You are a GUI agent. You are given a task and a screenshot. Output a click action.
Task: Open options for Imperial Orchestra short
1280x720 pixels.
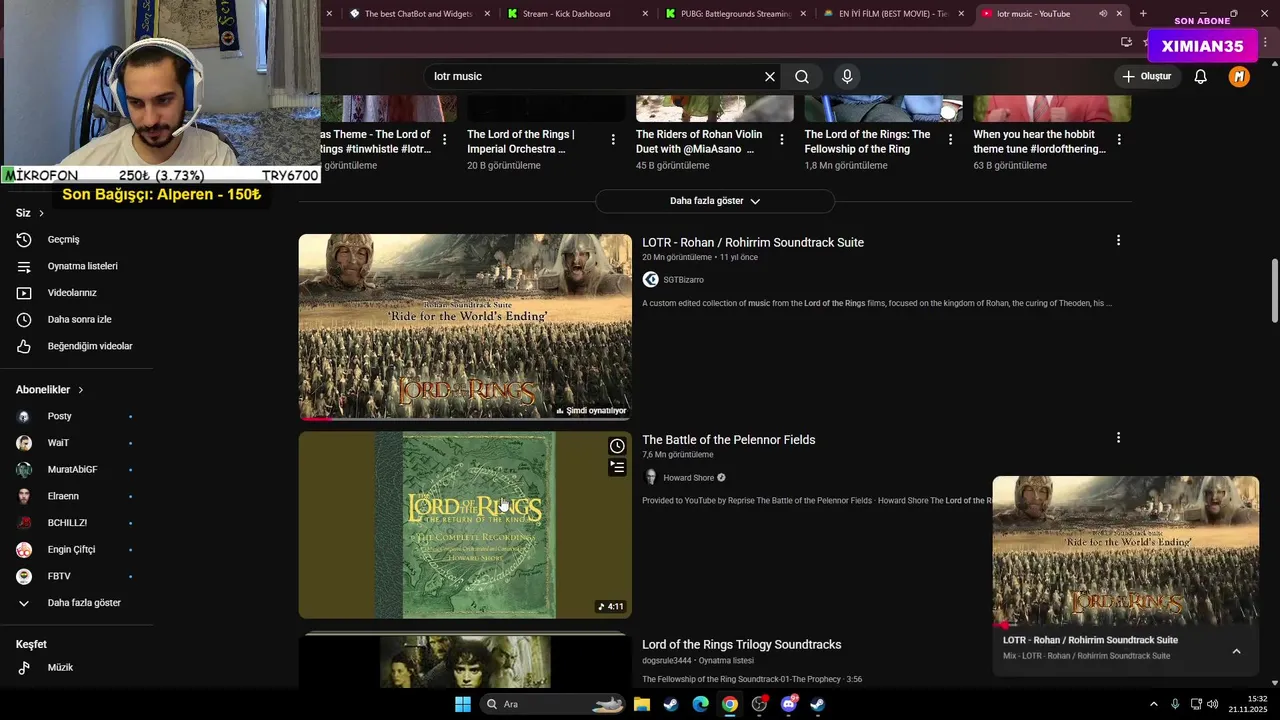(x=613, y=140)
